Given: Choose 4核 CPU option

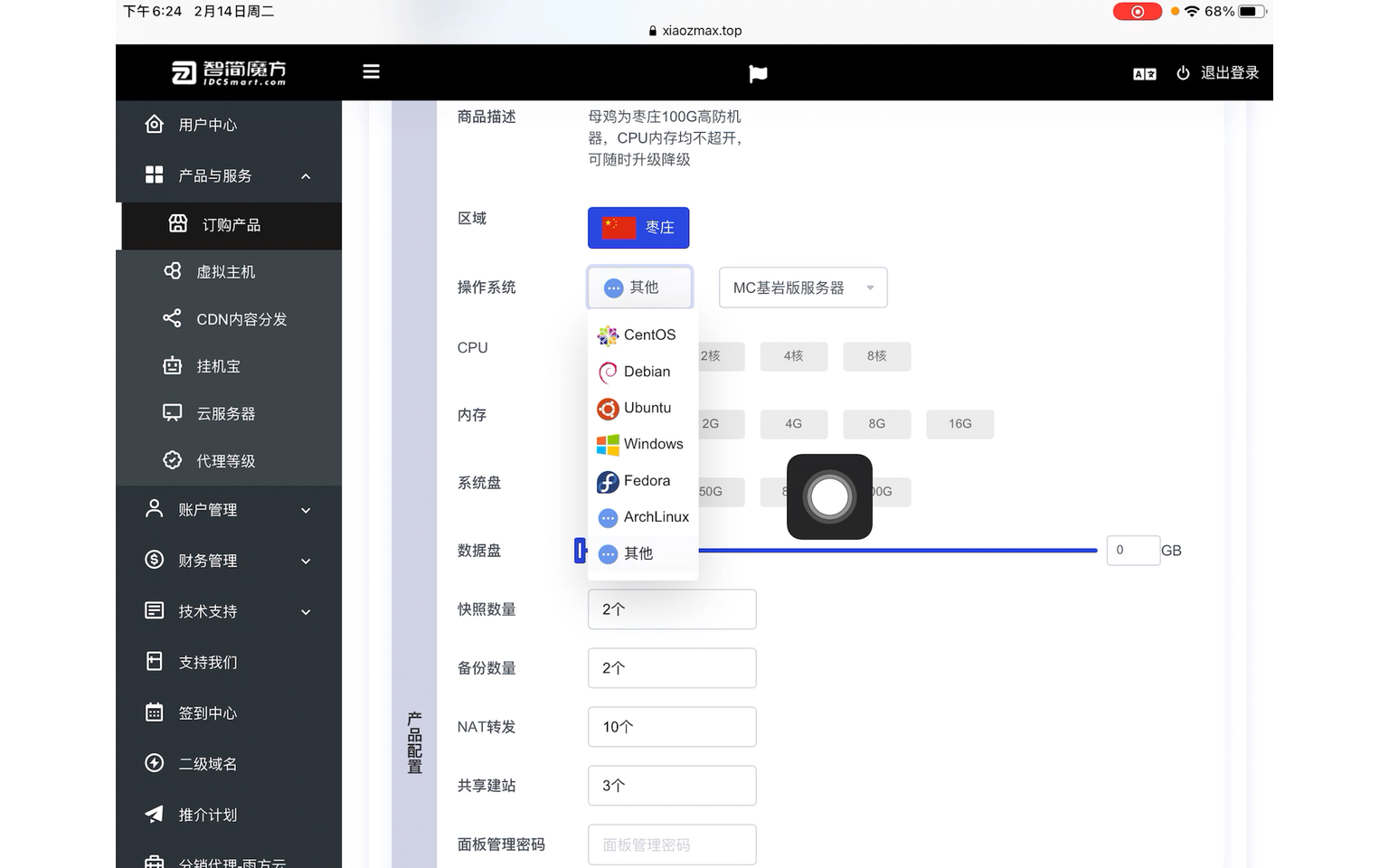Looking at the screenshot, I should click(793, 356).
